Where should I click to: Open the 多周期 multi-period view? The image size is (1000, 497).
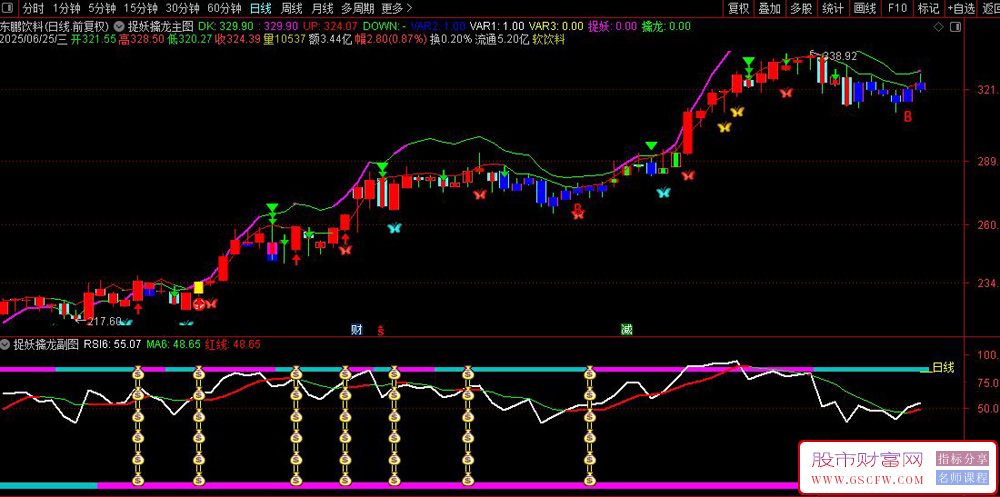click(357, 8)
